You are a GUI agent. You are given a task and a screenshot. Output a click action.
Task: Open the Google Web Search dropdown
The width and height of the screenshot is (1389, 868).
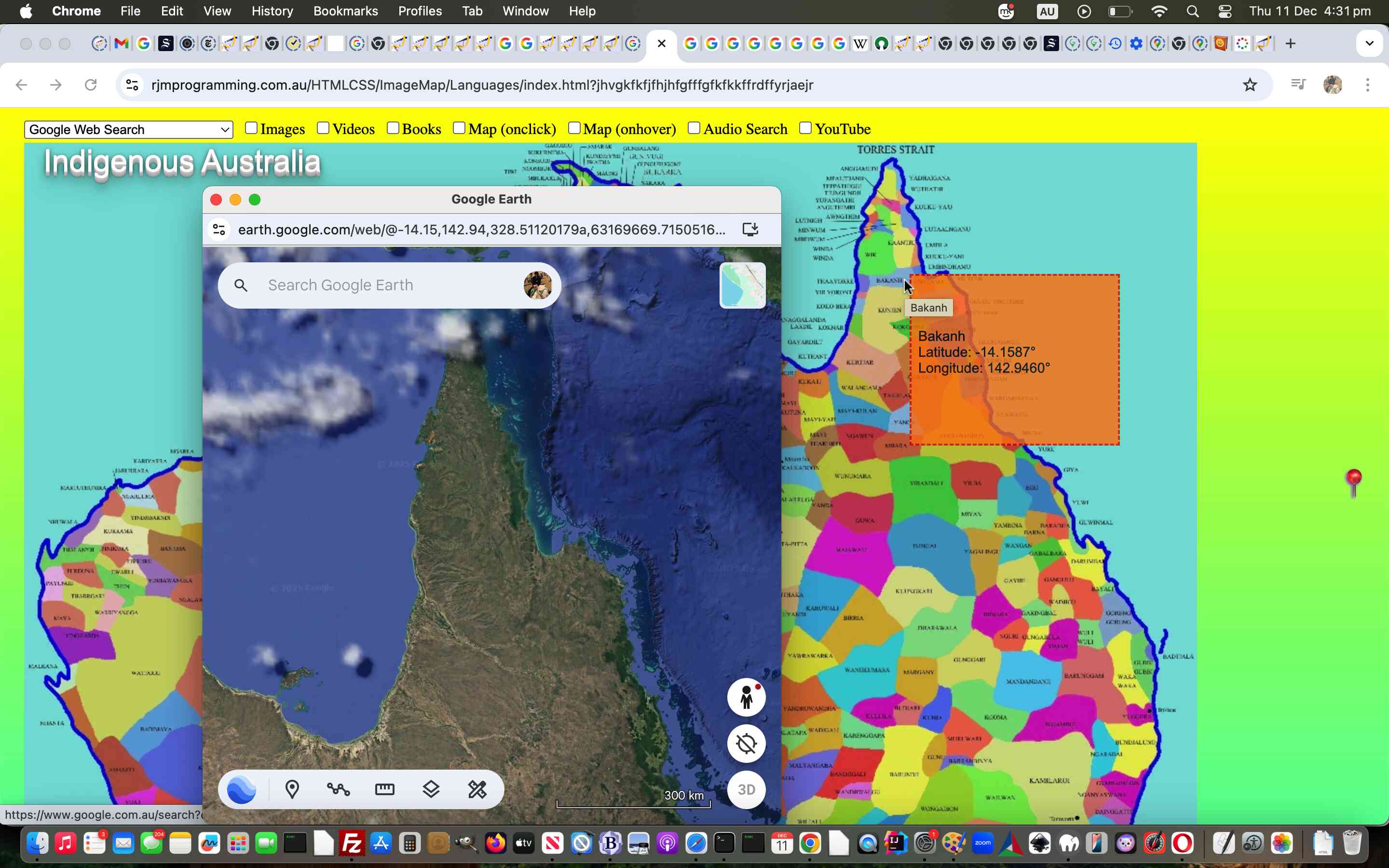(128, 130)
